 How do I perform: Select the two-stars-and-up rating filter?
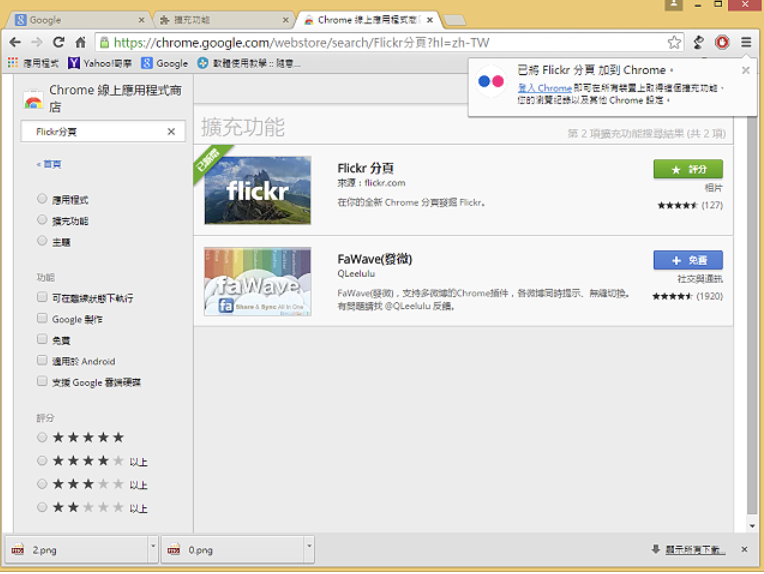(x=42, y=507)
